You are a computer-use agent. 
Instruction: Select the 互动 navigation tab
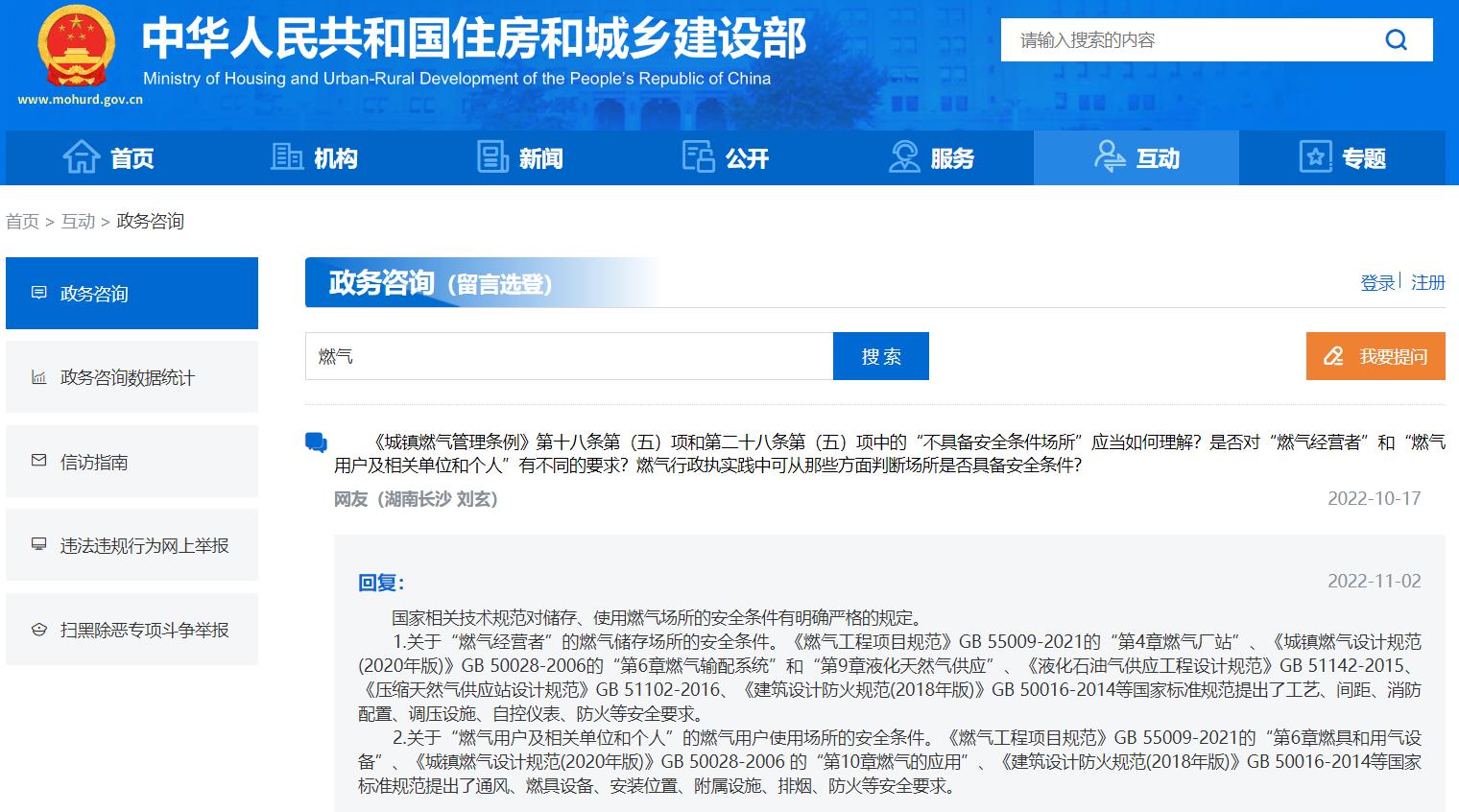(1136, 157)
